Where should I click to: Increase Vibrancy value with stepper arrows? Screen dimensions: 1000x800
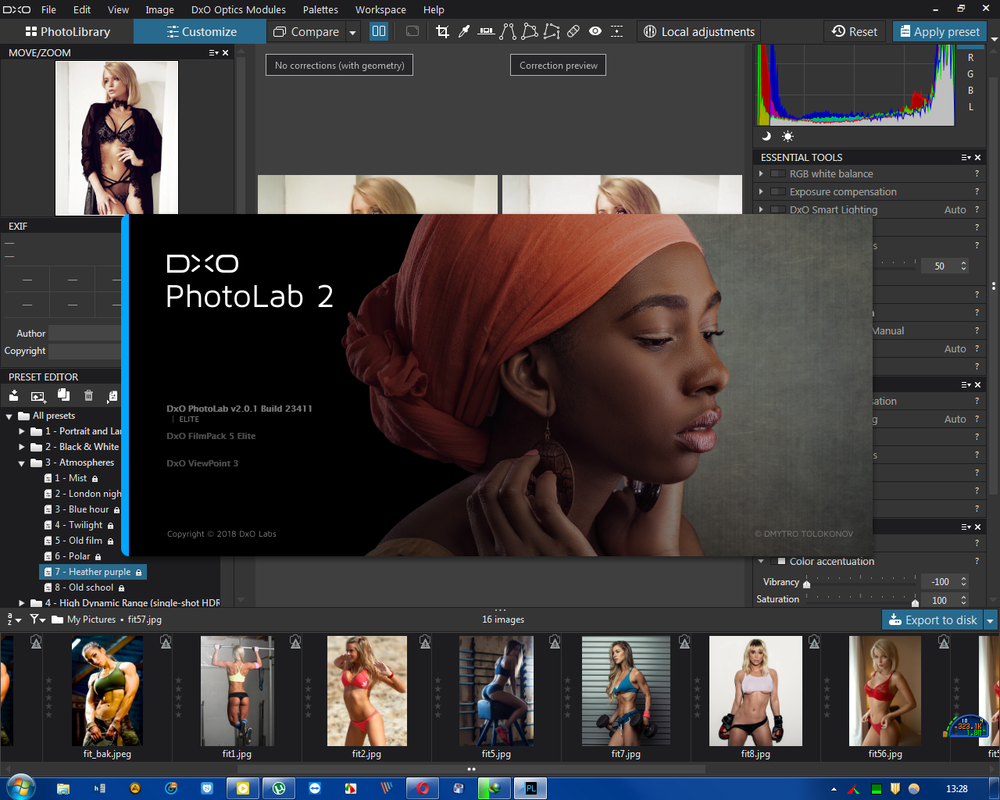point(964,579)
